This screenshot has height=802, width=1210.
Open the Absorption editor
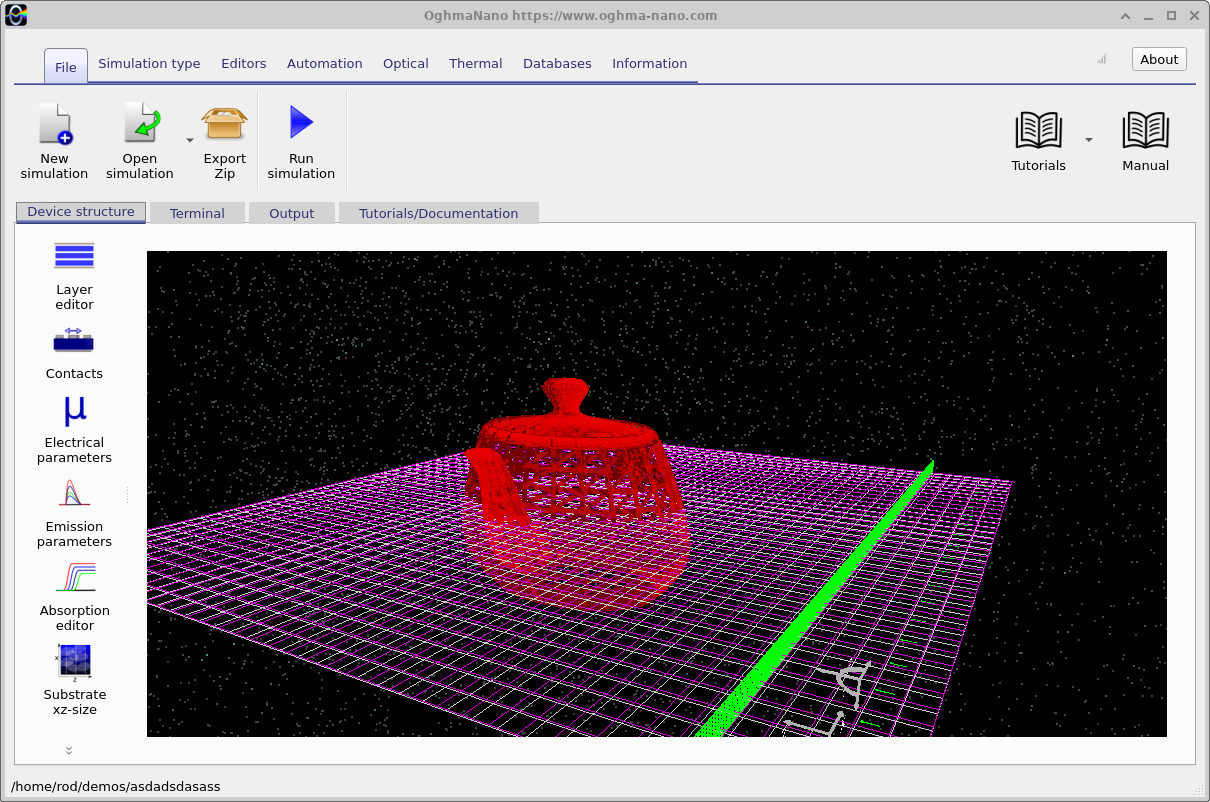(x=74, y=598)
